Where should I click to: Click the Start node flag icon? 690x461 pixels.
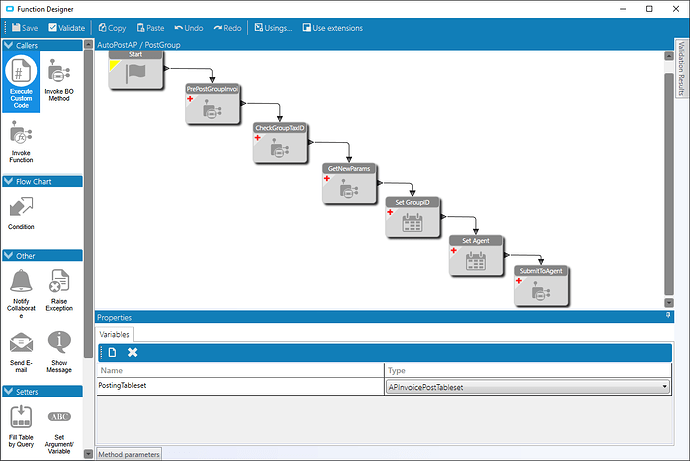tap(136, 73)
